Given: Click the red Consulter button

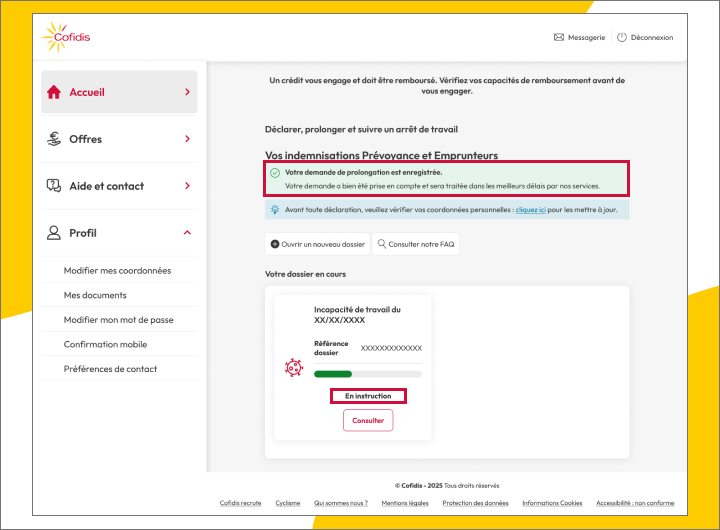Looking at the screenshot, I should pyautogui.click(x=368, y=421).
